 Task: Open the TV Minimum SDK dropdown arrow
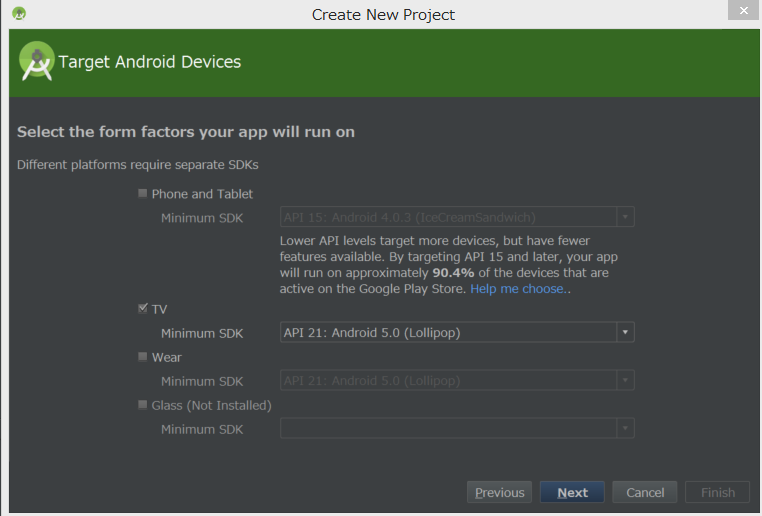[625, 332]
